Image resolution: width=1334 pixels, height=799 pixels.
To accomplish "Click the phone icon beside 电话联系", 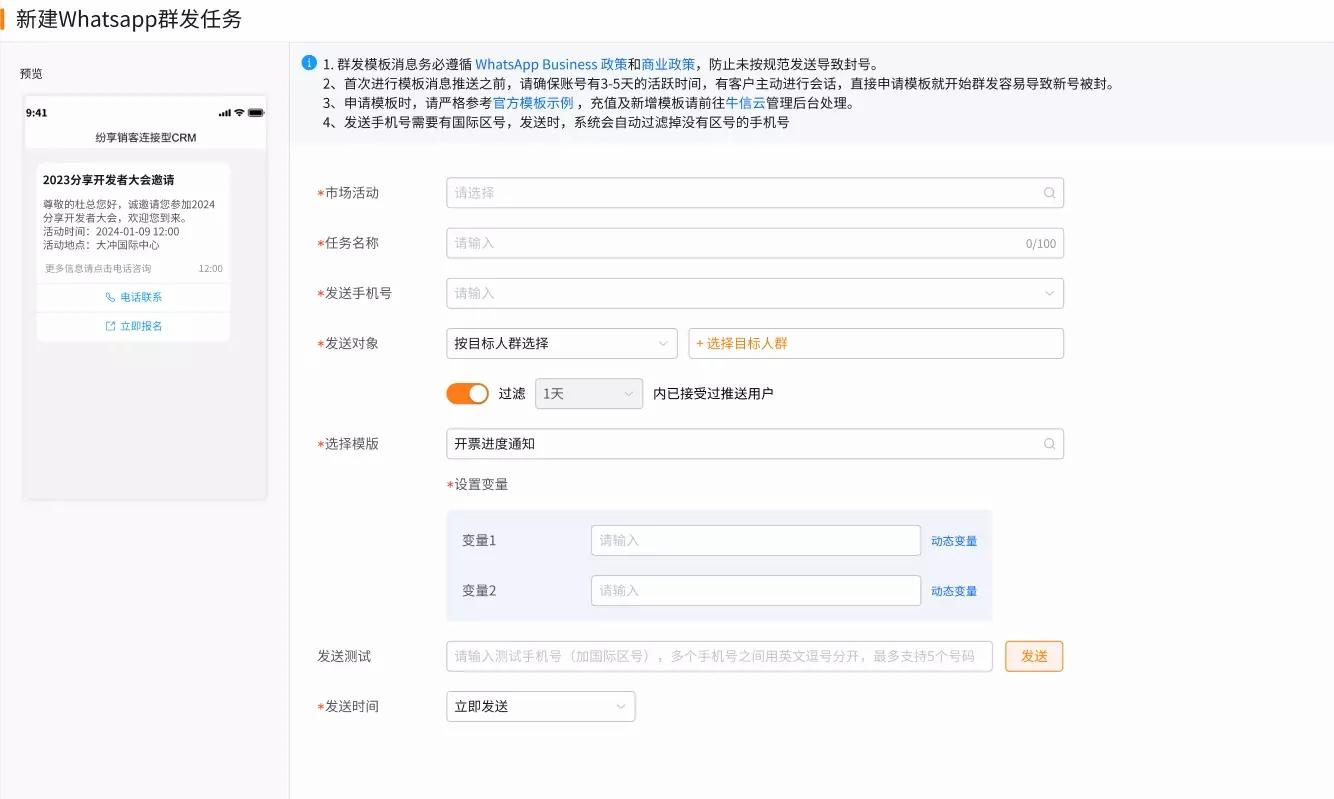I will (x=110, y=297).
